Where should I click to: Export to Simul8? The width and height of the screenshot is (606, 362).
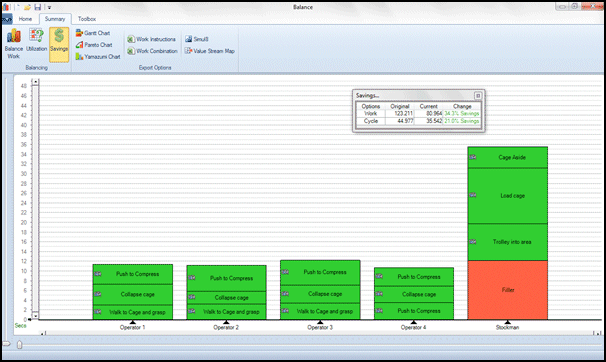[197, 39]
